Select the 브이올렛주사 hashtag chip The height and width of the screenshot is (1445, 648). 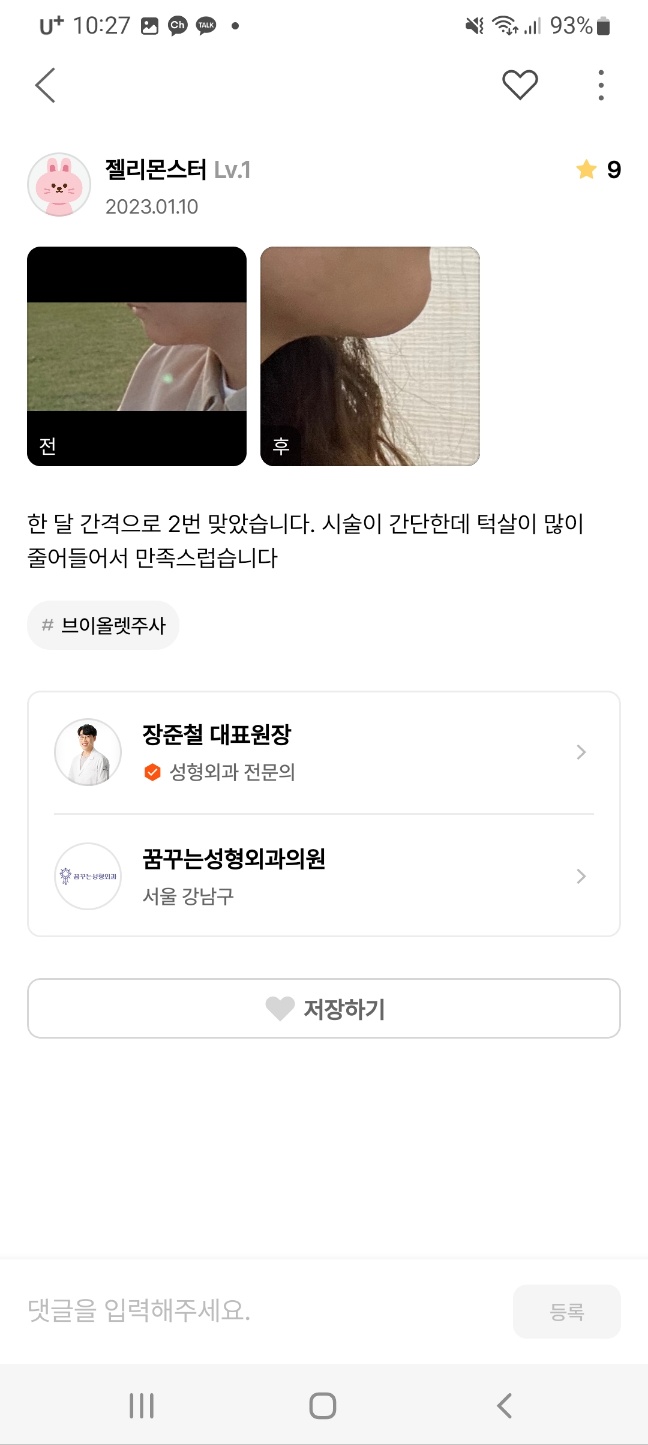coord(103,626)
